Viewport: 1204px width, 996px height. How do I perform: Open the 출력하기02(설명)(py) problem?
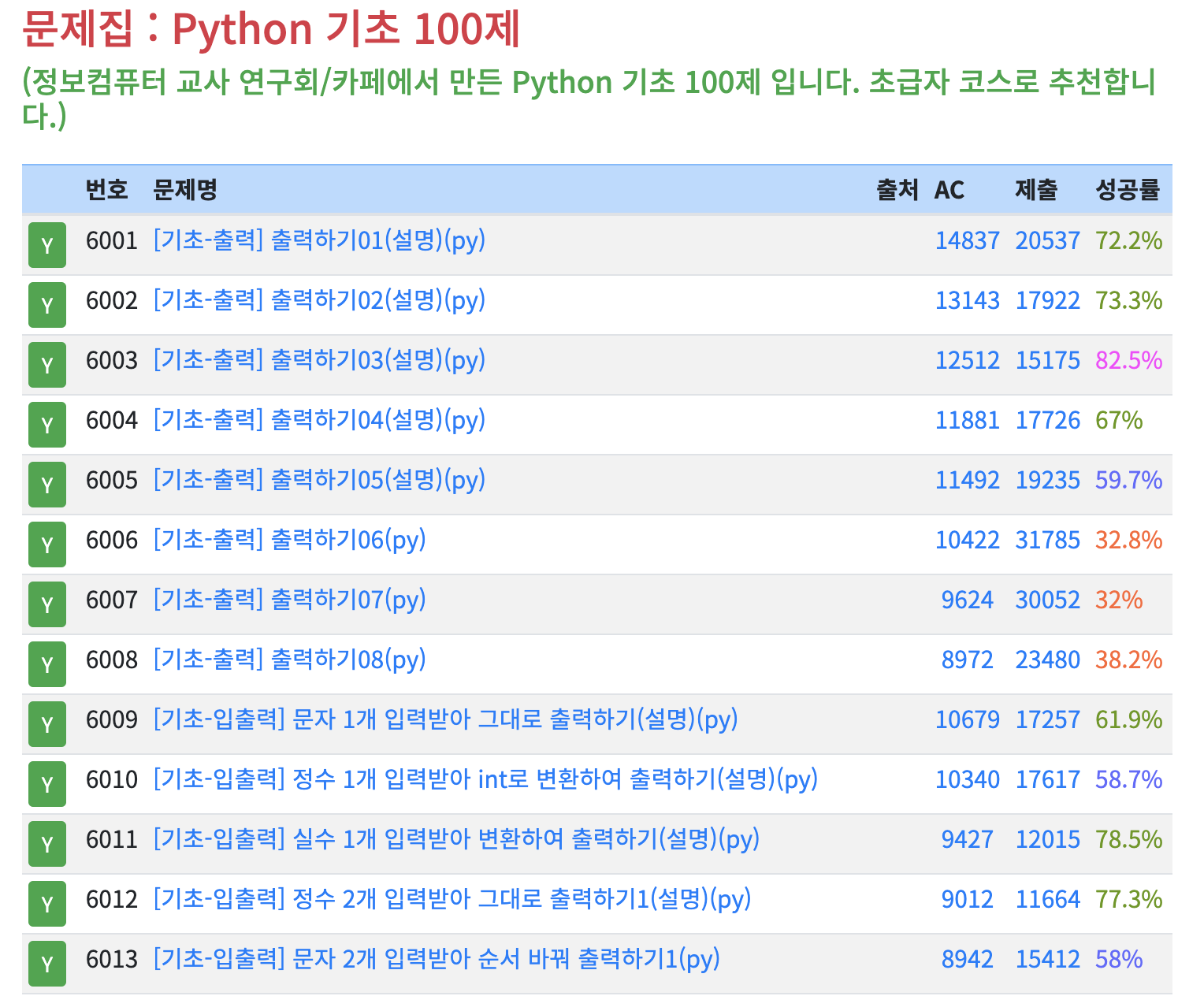click(319, 300)
